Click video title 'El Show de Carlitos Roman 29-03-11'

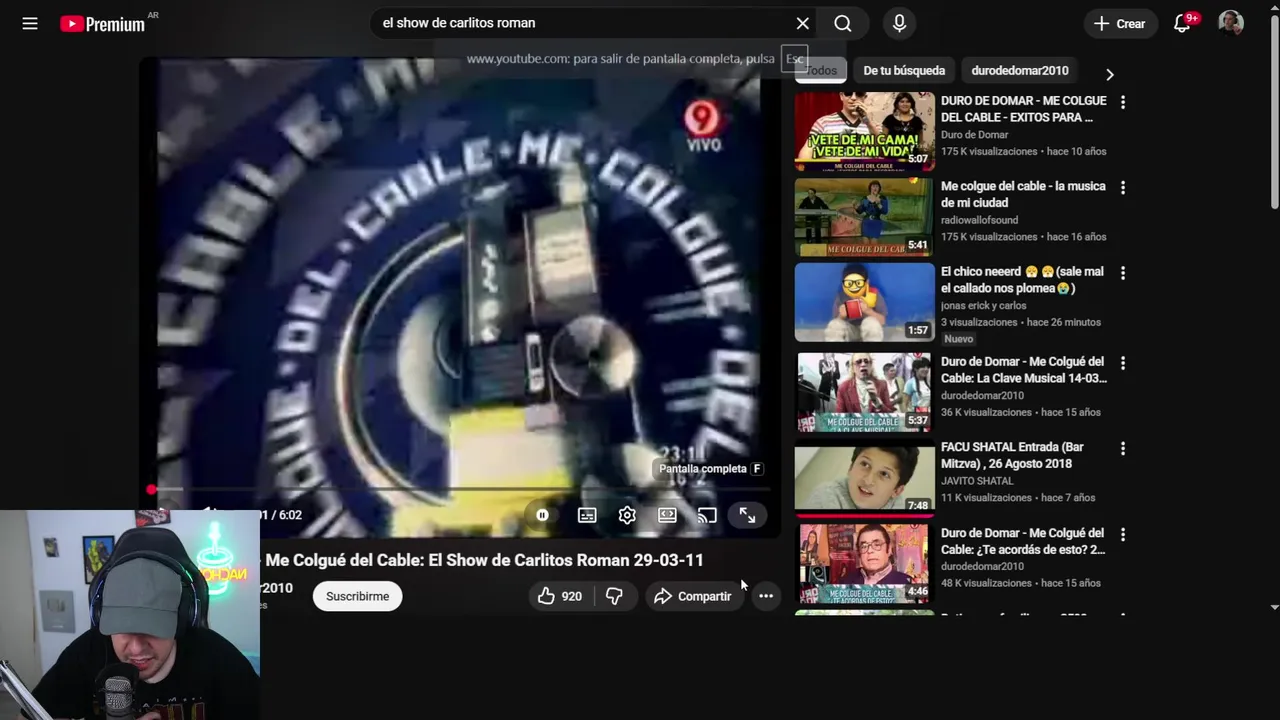coord(566,560)
